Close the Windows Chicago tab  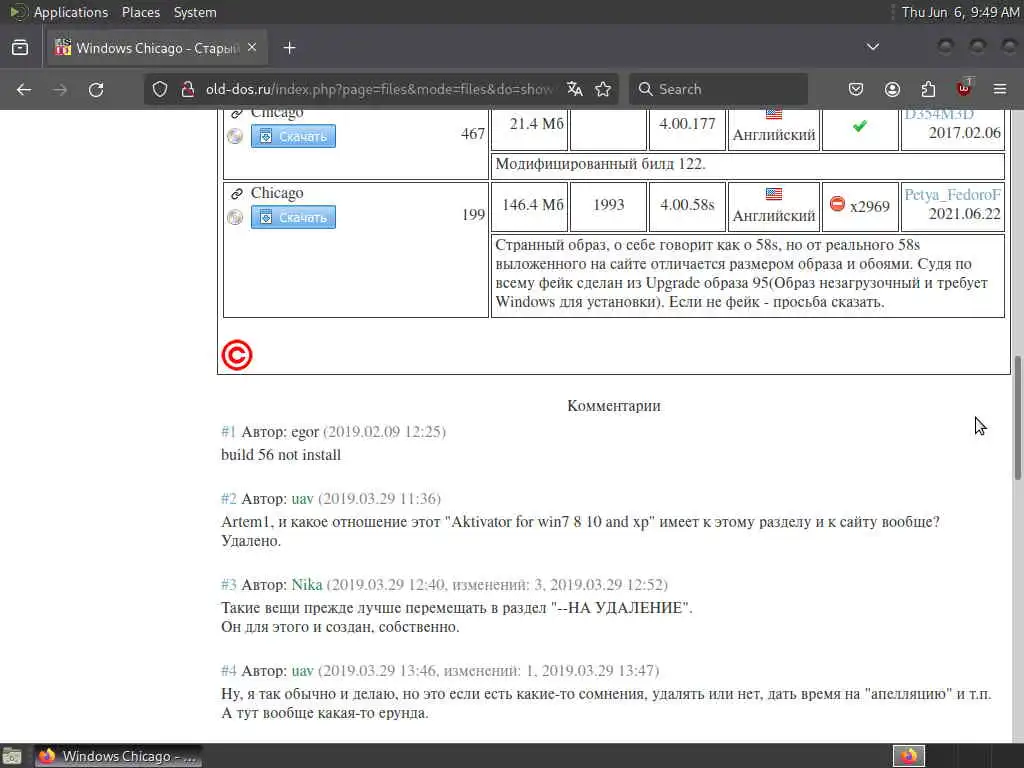[x=252, y=48]
